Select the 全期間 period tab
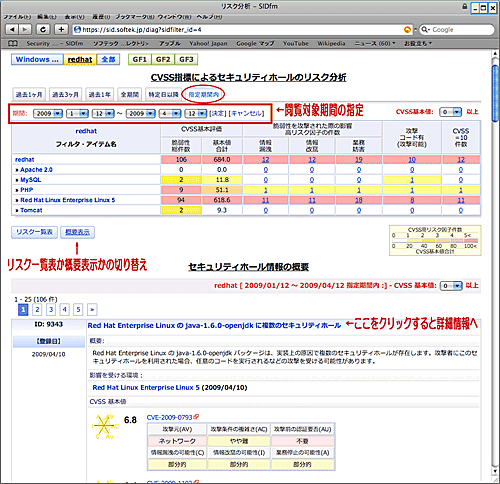500x484 pixels. point(130,95)
